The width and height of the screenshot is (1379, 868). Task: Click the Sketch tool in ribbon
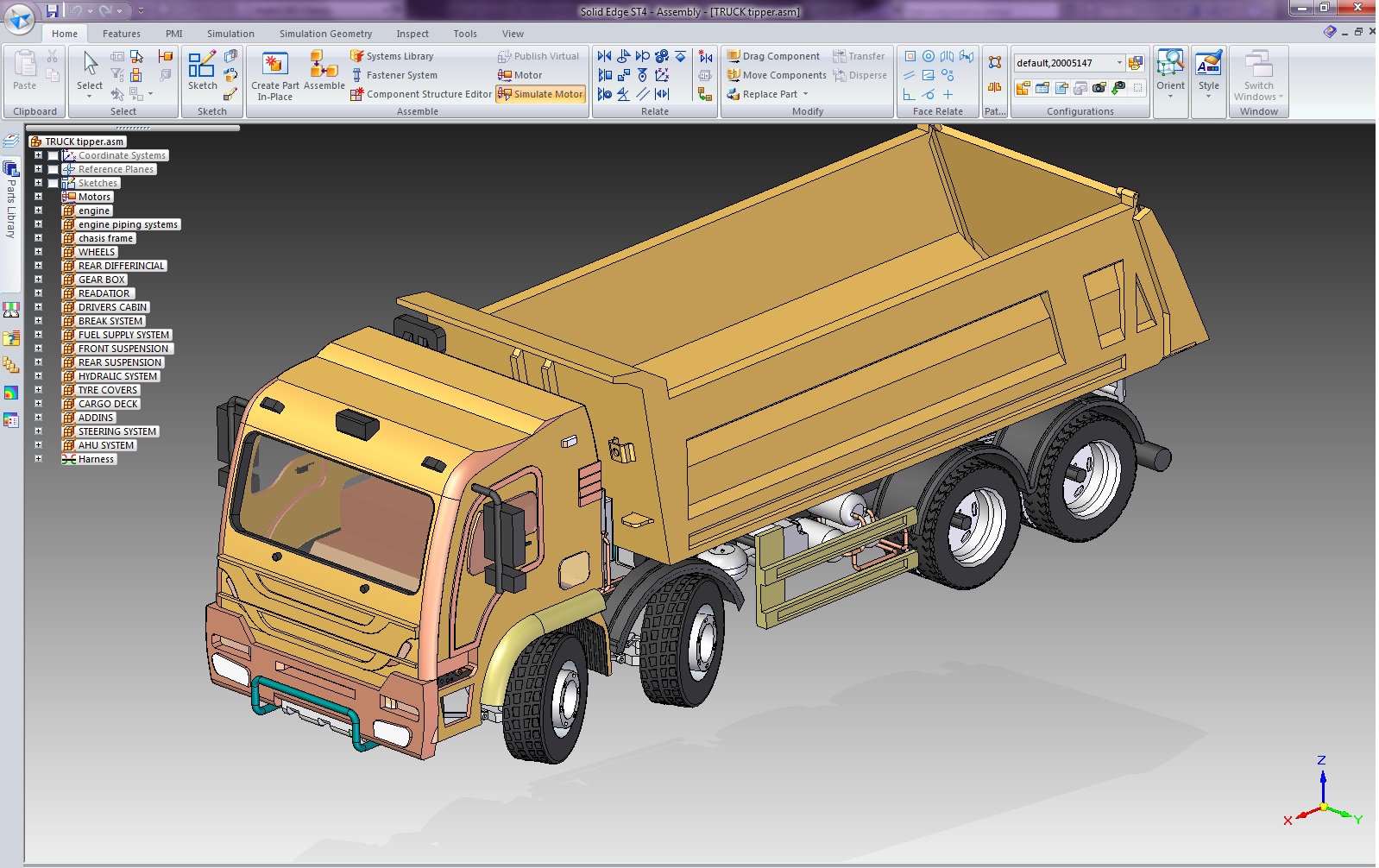coord(202,71)
